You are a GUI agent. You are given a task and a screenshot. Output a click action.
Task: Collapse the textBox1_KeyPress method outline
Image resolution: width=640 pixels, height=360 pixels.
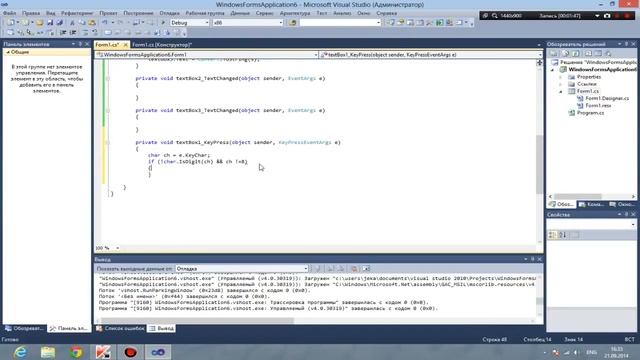[x=108, y=142]
